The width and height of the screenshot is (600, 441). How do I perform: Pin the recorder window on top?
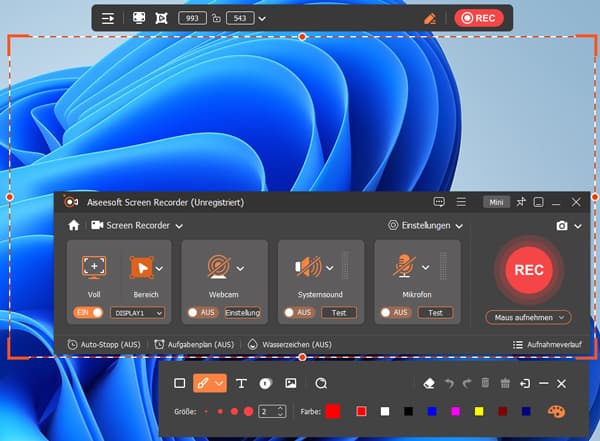[x=521, y=202]
